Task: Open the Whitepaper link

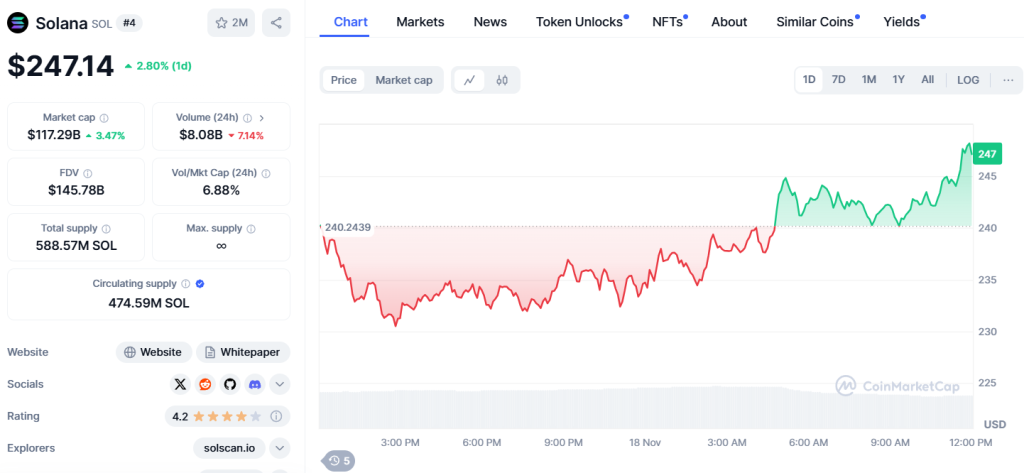Action: point(243,352)
